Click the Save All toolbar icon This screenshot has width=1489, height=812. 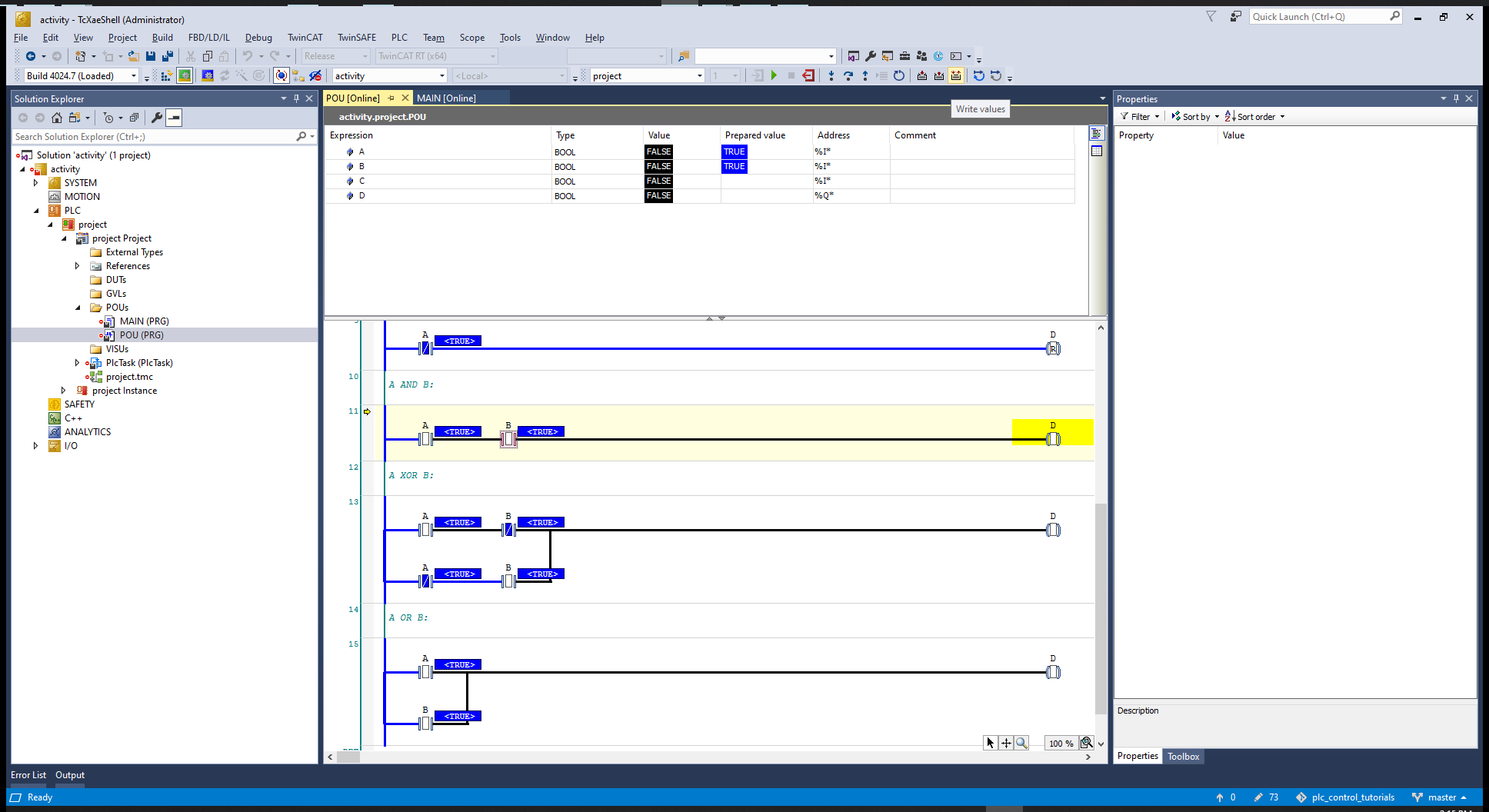pyautogui.click(x=167, y=56)
